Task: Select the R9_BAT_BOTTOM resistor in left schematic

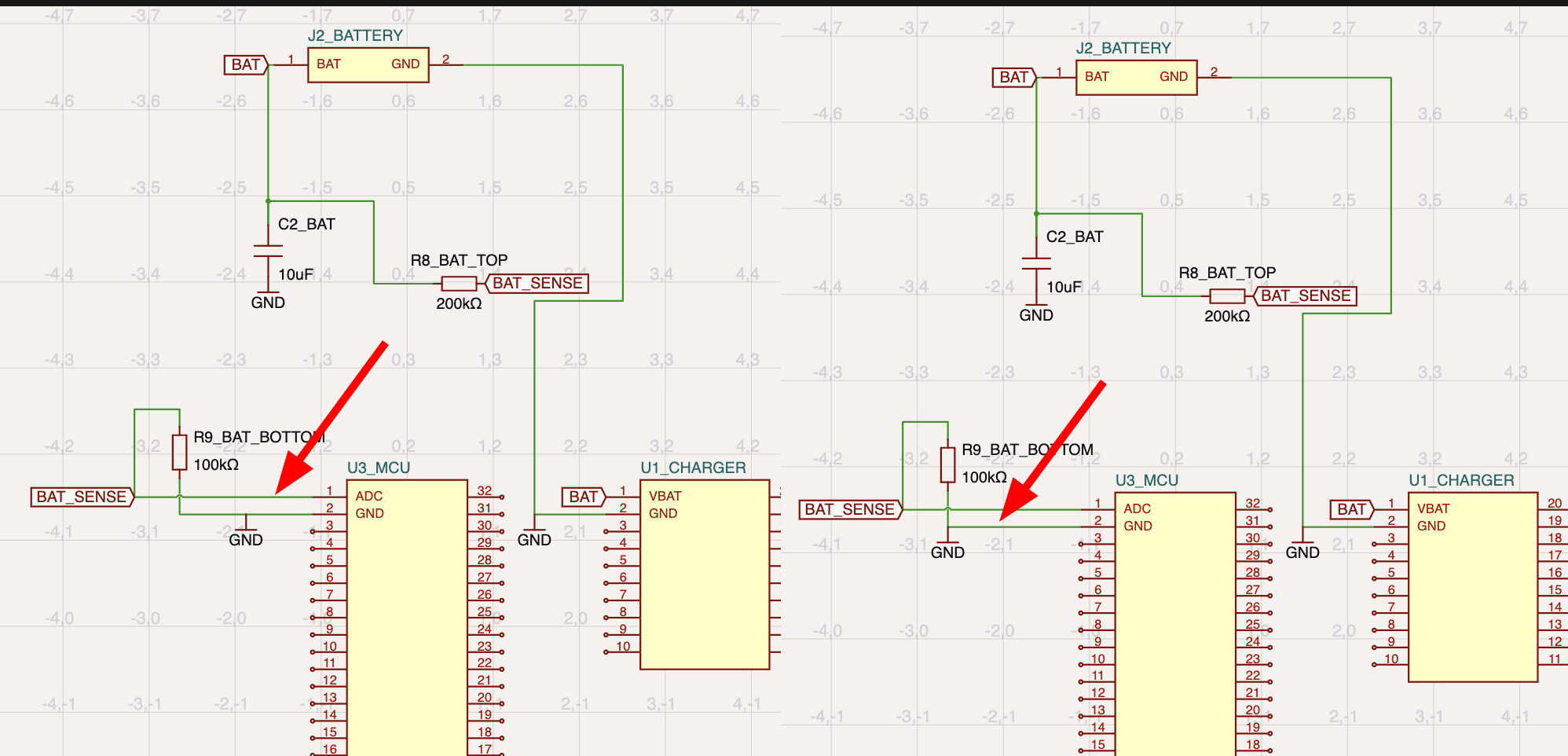Action: click(179, 452)
